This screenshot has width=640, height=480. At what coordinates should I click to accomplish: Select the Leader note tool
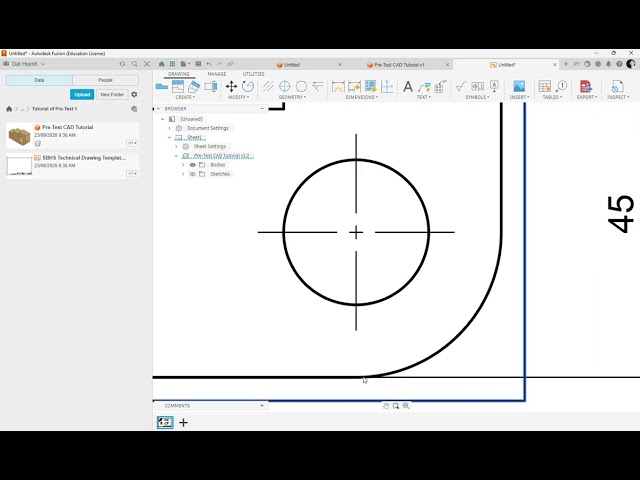point(424,87)
